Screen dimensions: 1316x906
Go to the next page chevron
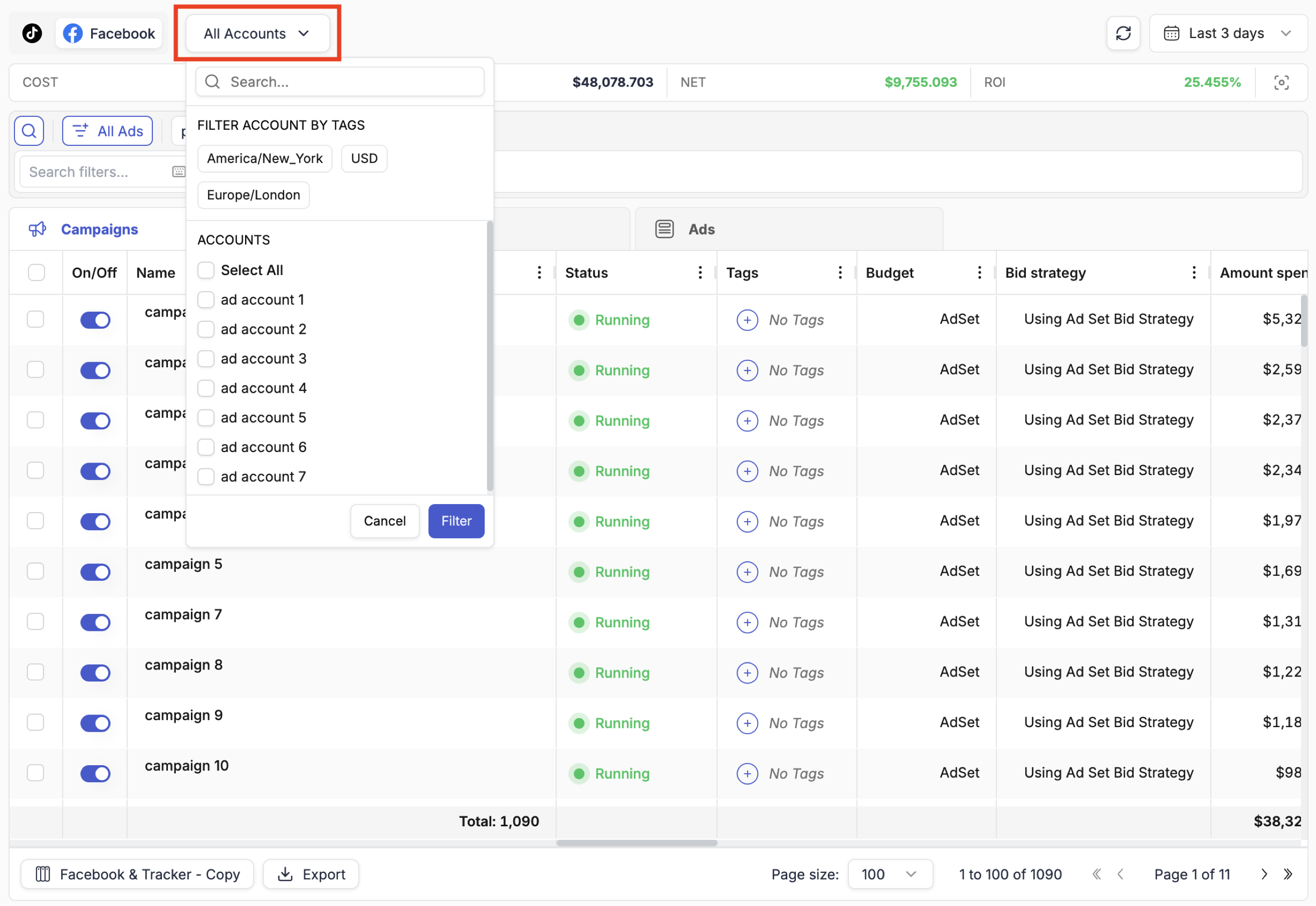pos(1264,874)
